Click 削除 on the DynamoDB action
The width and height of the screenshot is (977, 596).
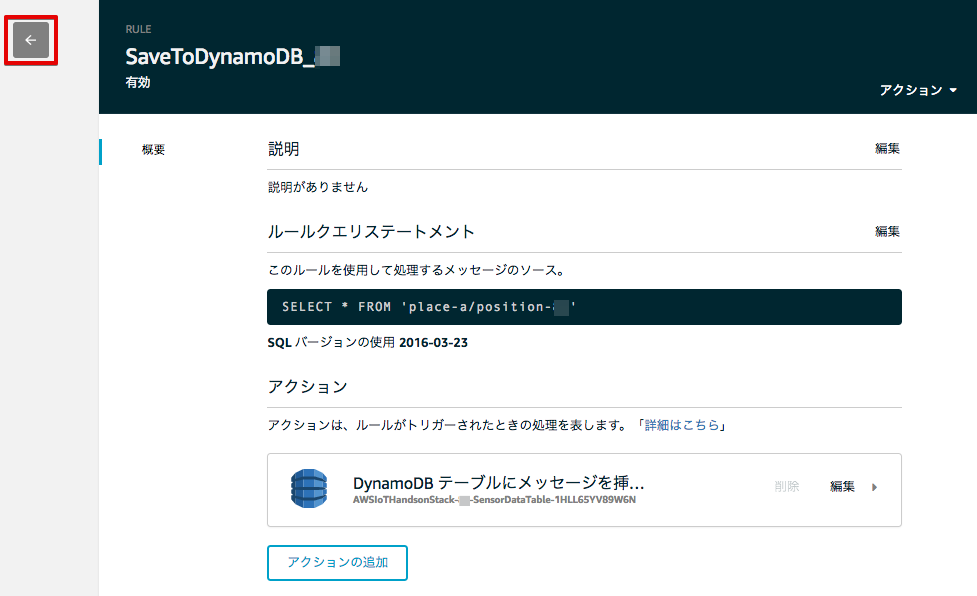[x=786, y=486]
